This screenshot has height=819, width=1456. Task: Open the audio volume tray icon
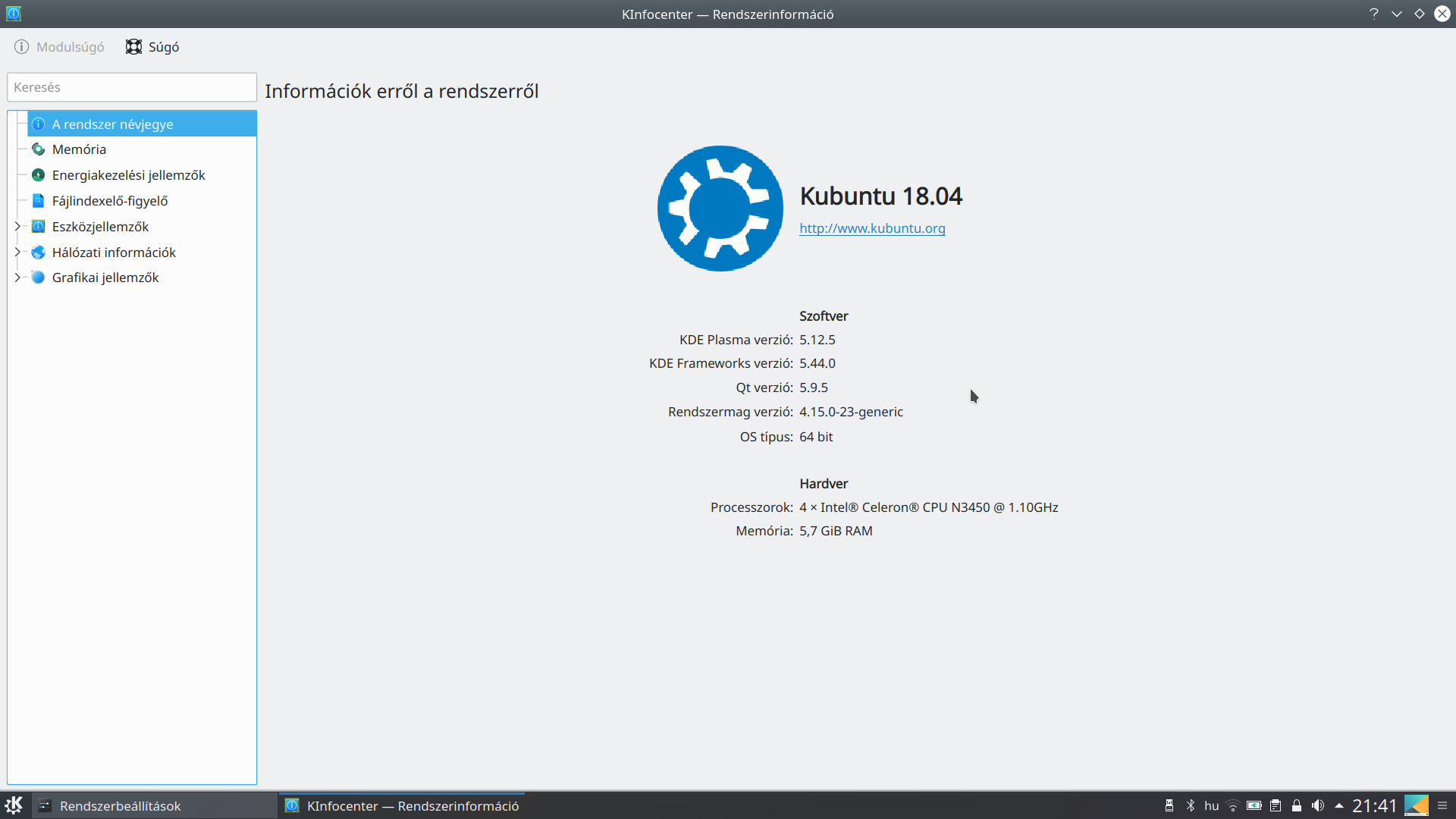1318,805
